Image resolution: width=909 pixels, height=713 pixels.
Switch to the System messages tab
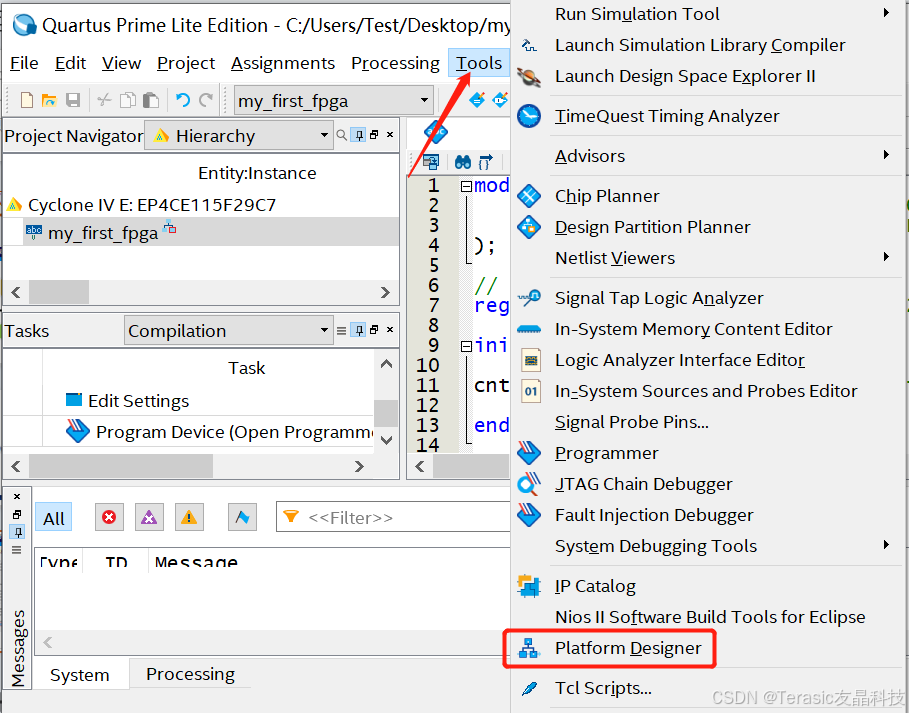point(79,675)
